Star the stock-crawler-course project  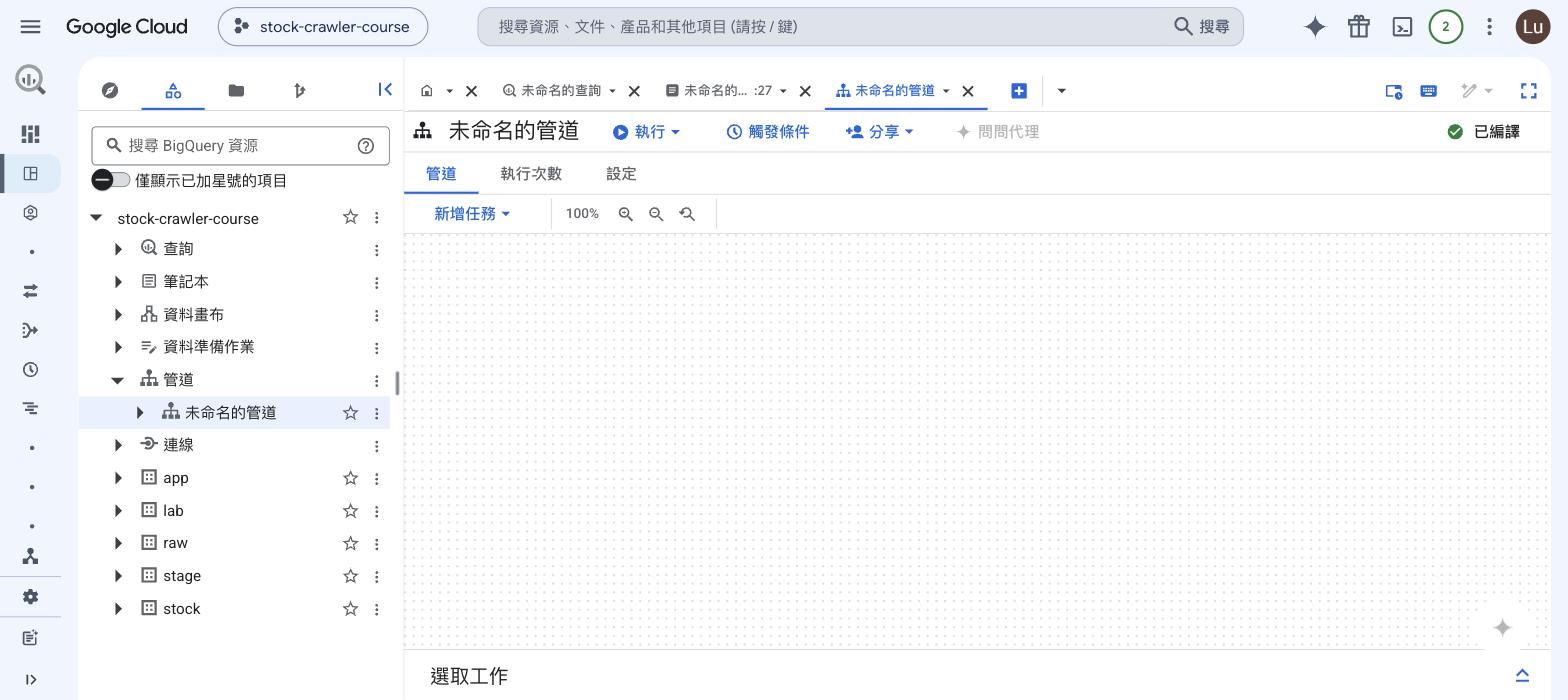350,217
